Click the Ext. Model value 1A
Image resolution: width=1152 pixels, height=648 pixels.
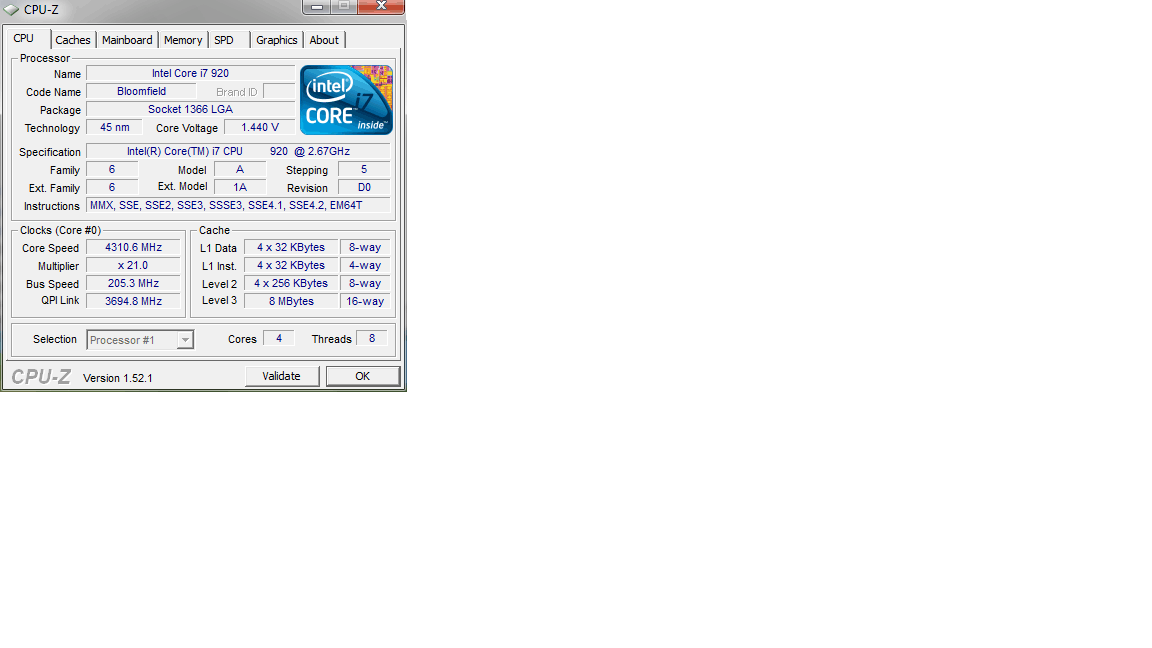click(240, 187)
